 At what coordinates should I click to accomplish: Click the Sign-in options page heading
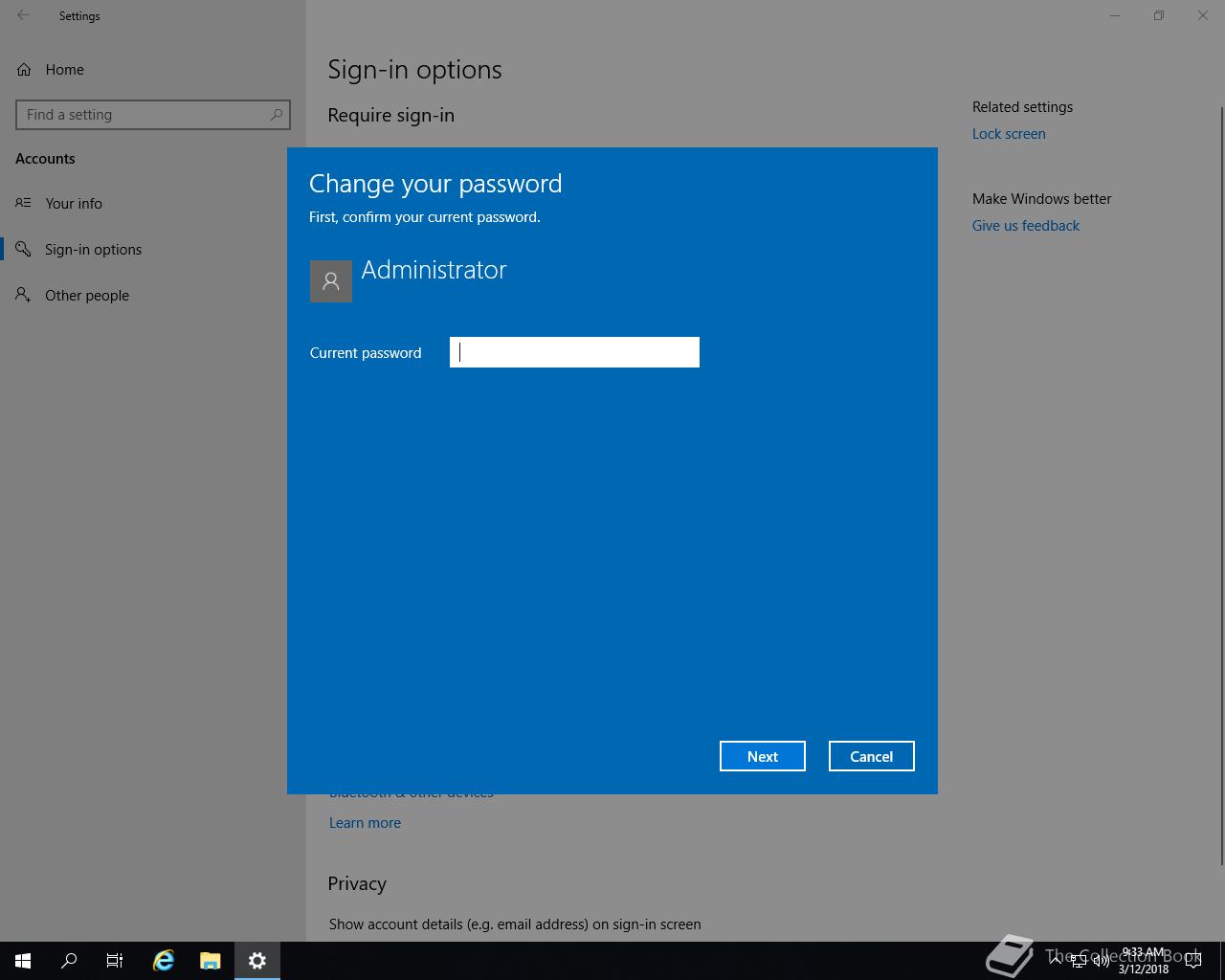click(414, 70)
